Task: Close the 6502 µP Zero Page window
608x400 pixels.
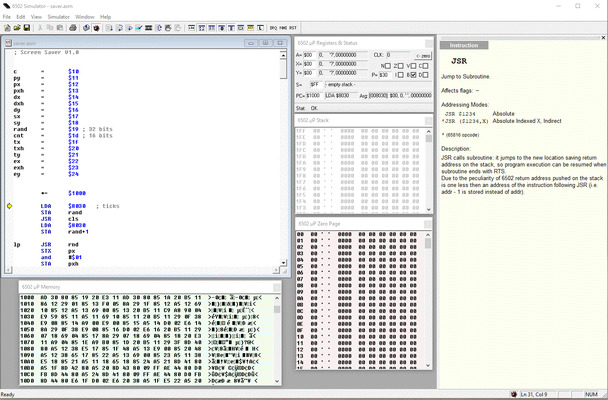Action: (x=427, y=224)
